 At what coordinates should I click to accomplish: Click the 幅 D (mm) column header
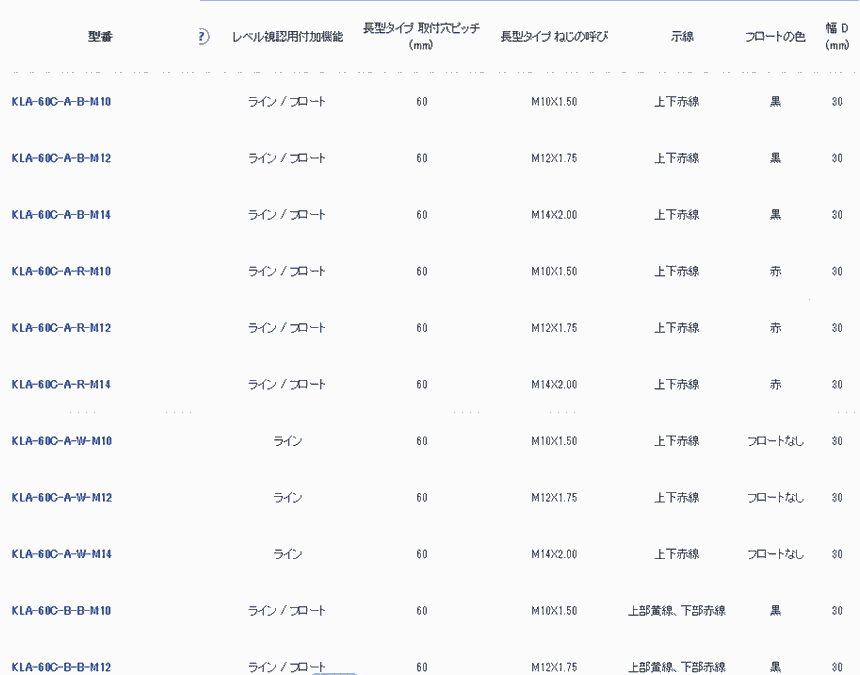837,36
